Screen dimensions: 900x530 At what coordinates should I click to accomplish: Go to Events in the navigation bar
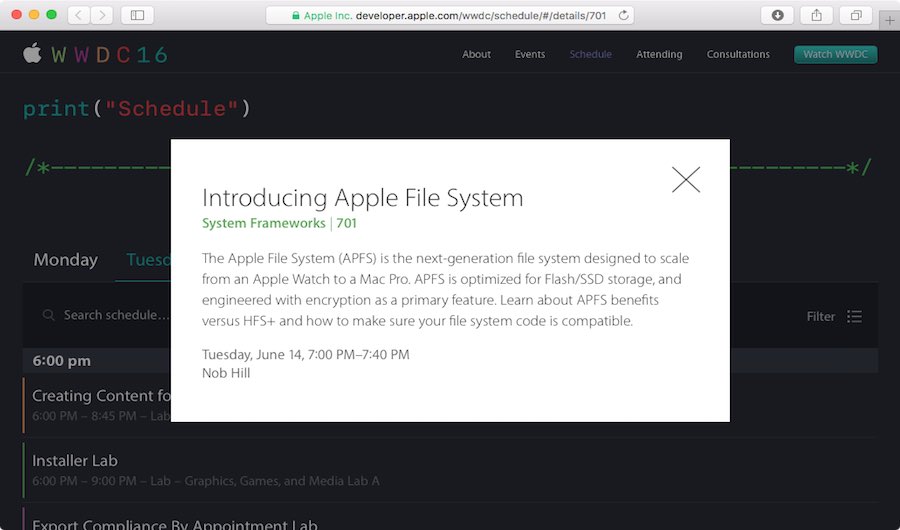tap(530, 54)
